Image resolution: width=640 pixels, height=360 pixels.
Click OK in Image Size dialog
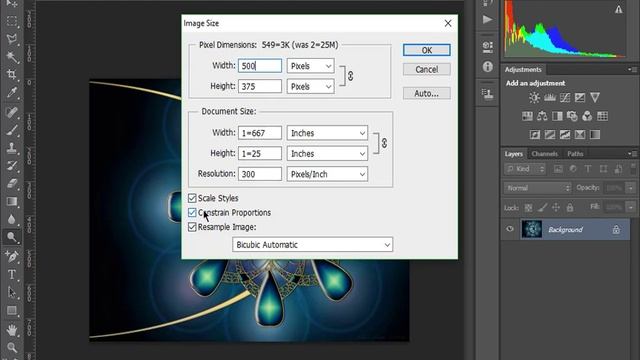pos(427,50)
